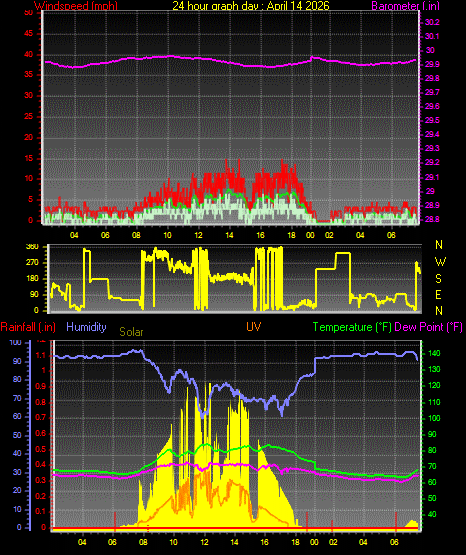Click the '29.5' barometer scale value
The height and width of the screenshot is (555, 466).
pyautogui.click(x=432, y=120)
